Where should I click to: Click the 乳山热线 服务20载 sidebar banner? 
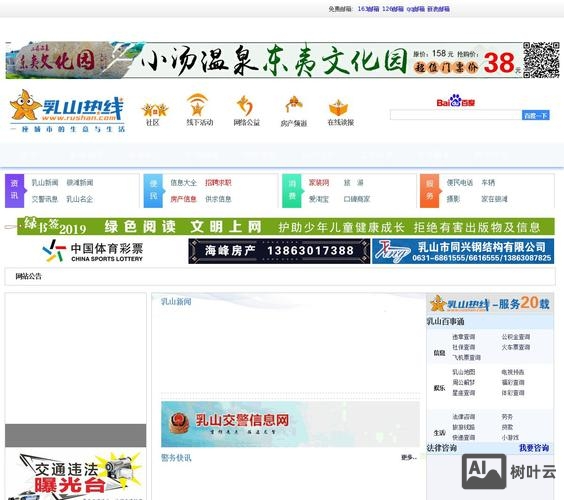tap(490, 304)
